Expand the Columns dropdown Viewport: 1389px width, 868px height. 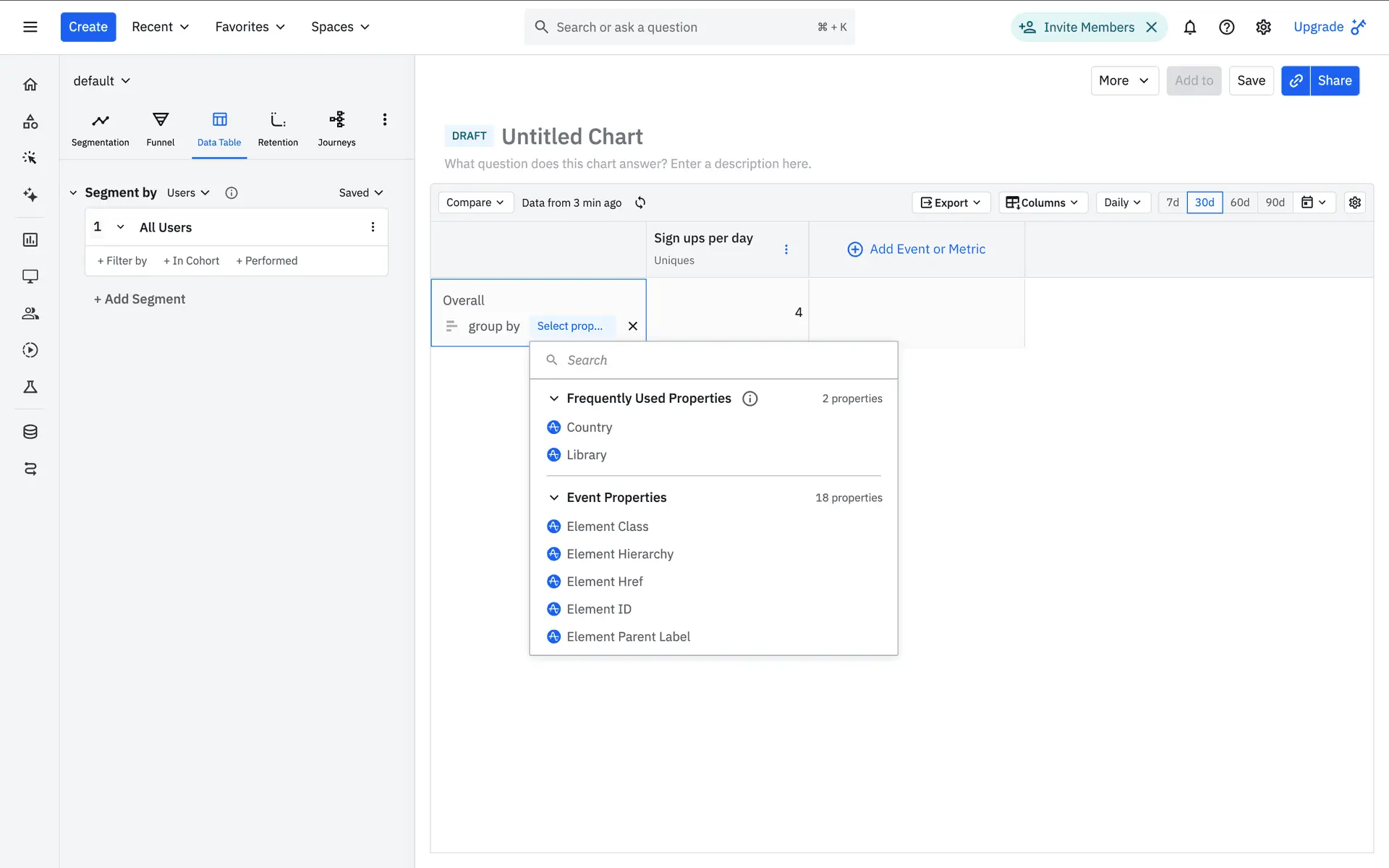pos(1042,203)
